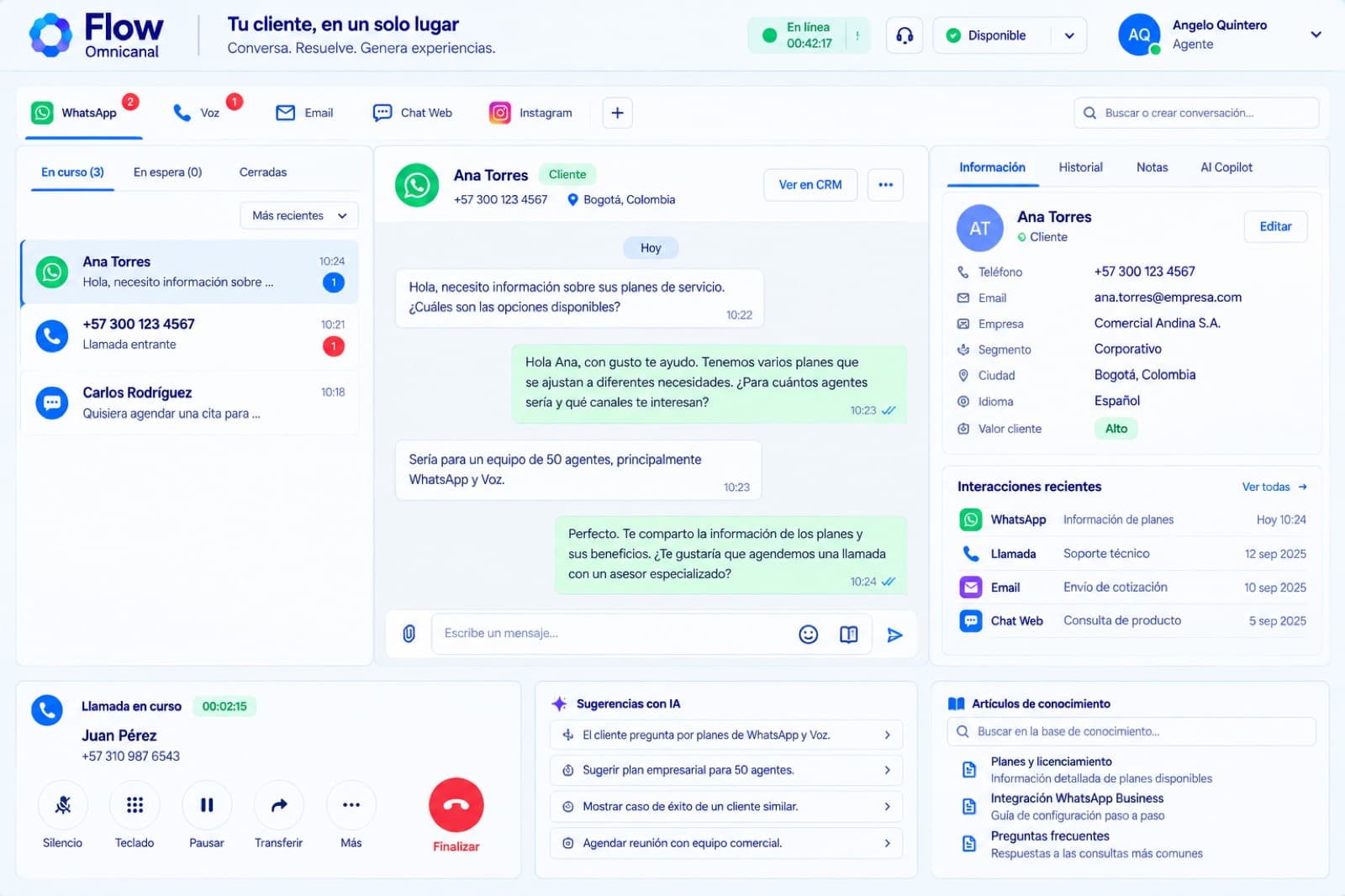Open Carlos Rodríguez conversation

point(190,403)
